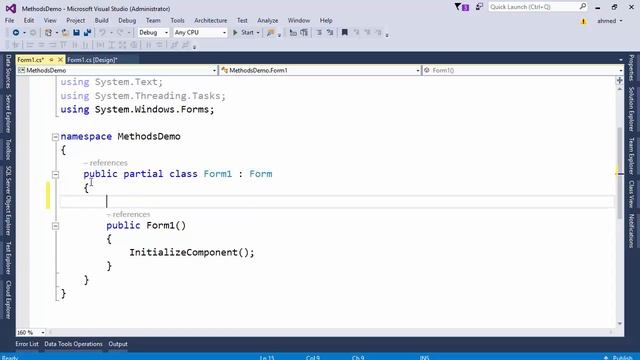
Task: Save the current file with Save icon
Action: 76,33
